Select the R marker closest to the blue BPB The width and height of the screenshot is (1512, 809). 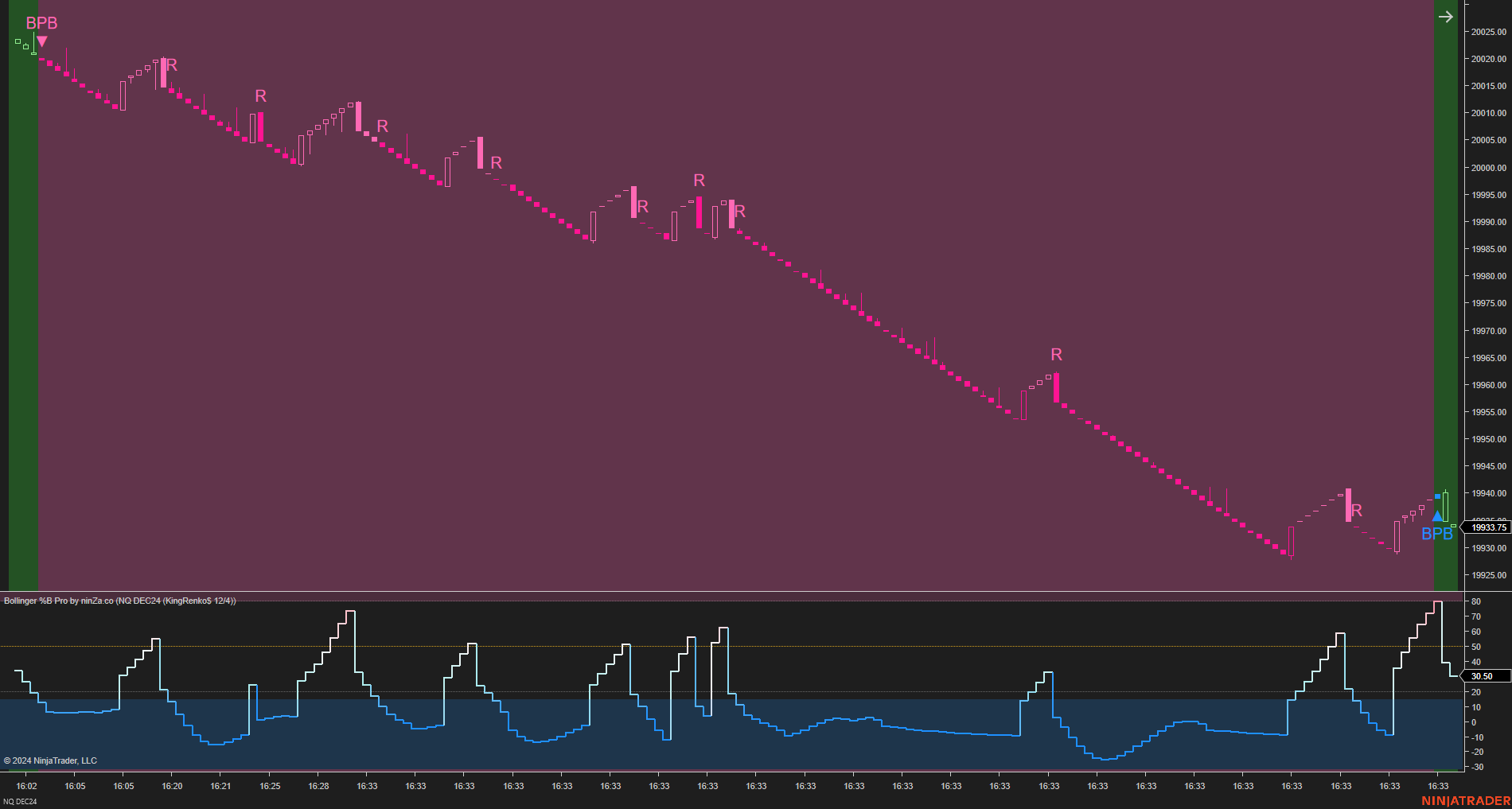pos(1357,511)
